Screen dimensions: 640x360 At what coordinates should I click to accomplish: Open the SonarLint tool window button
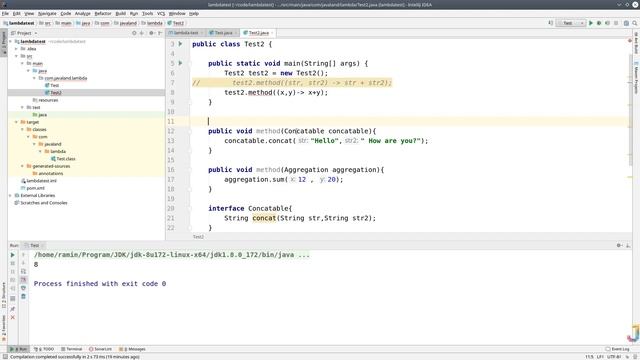click(100, 349)
